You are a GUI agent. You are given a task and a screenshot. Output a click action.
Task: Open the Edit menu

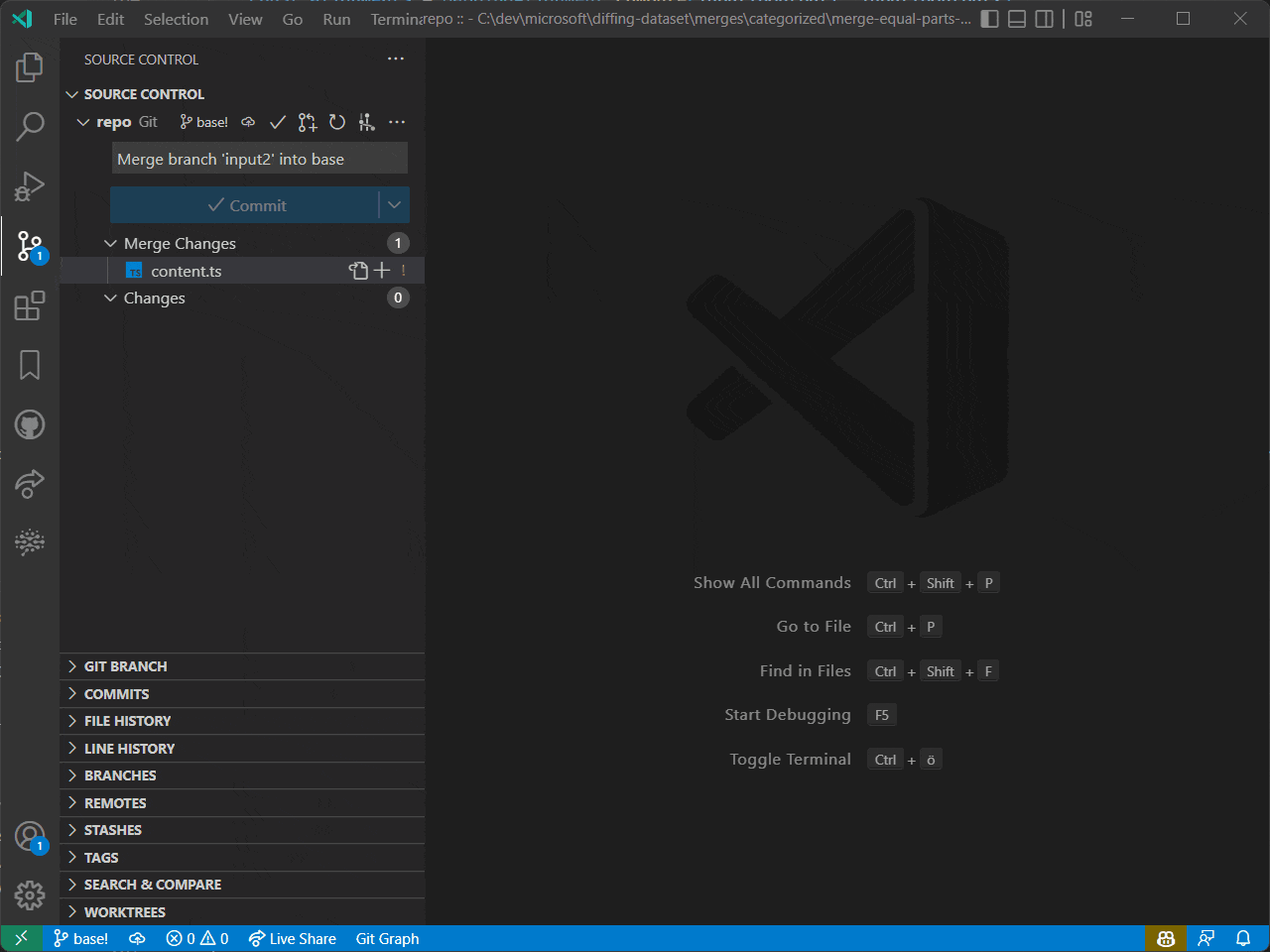click(111, 19)
